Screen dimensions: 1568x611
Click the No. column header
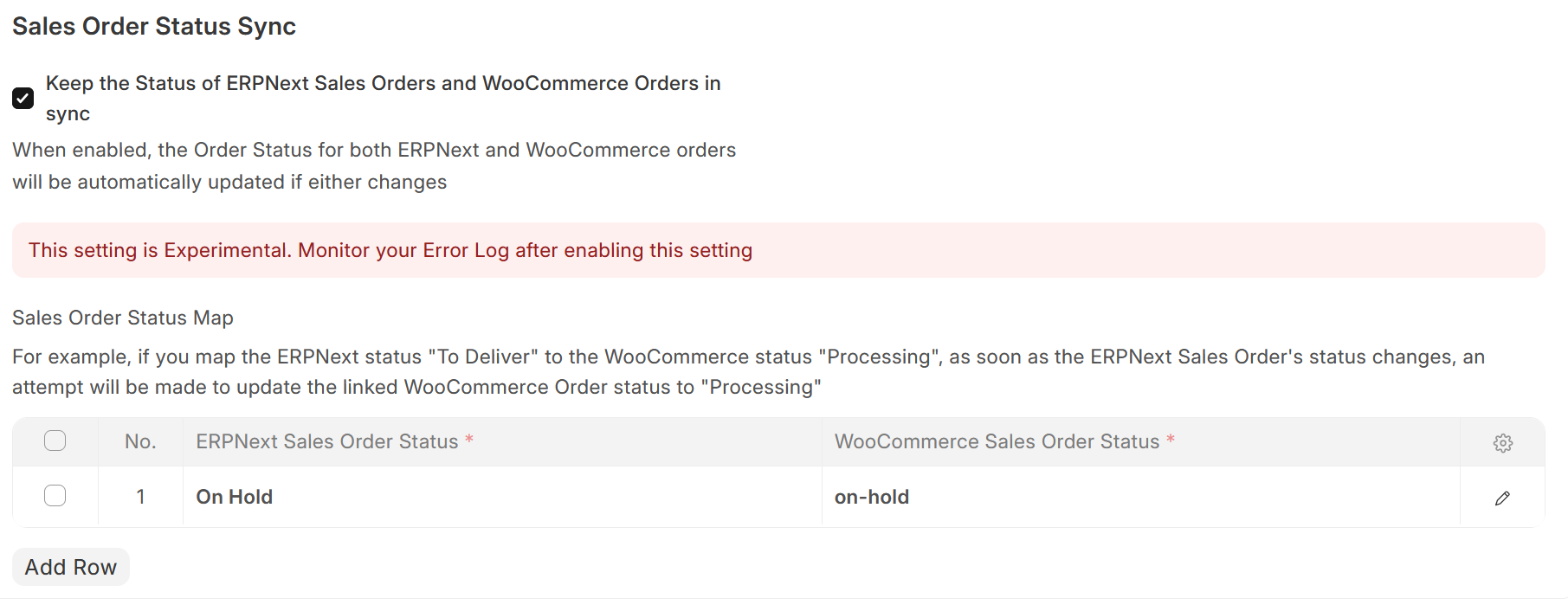pos(140,441)
